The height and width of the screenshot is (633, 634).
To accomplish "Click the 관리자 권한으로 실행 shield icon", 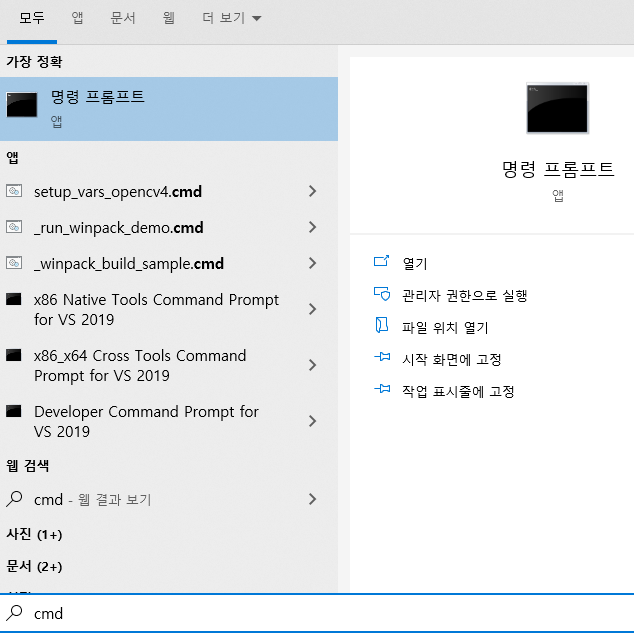I will point(382,294).
